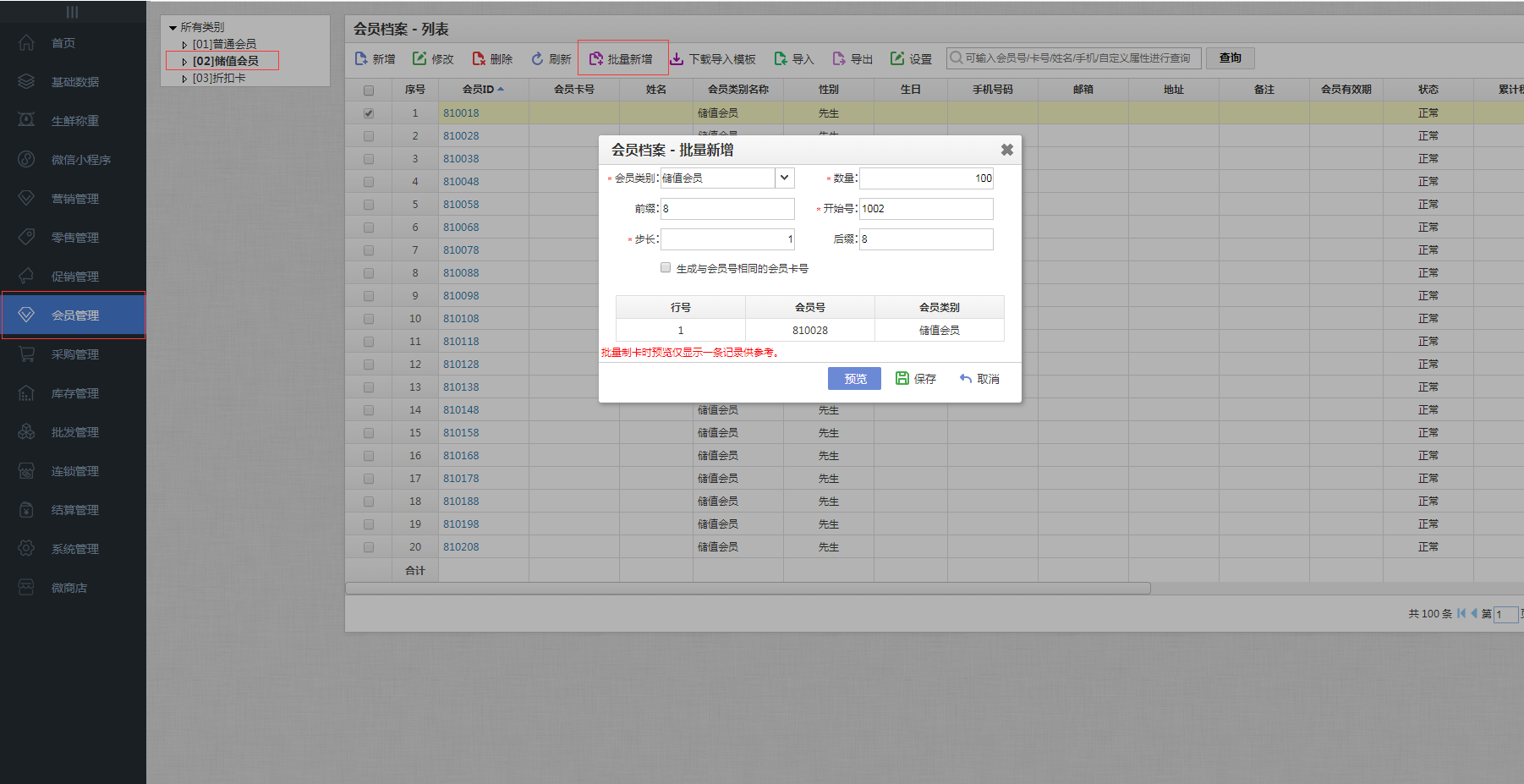Open 促销管理 in the sidebar
The width and height of the screenshot is (1524, 784).
click(x=74, y=277)
